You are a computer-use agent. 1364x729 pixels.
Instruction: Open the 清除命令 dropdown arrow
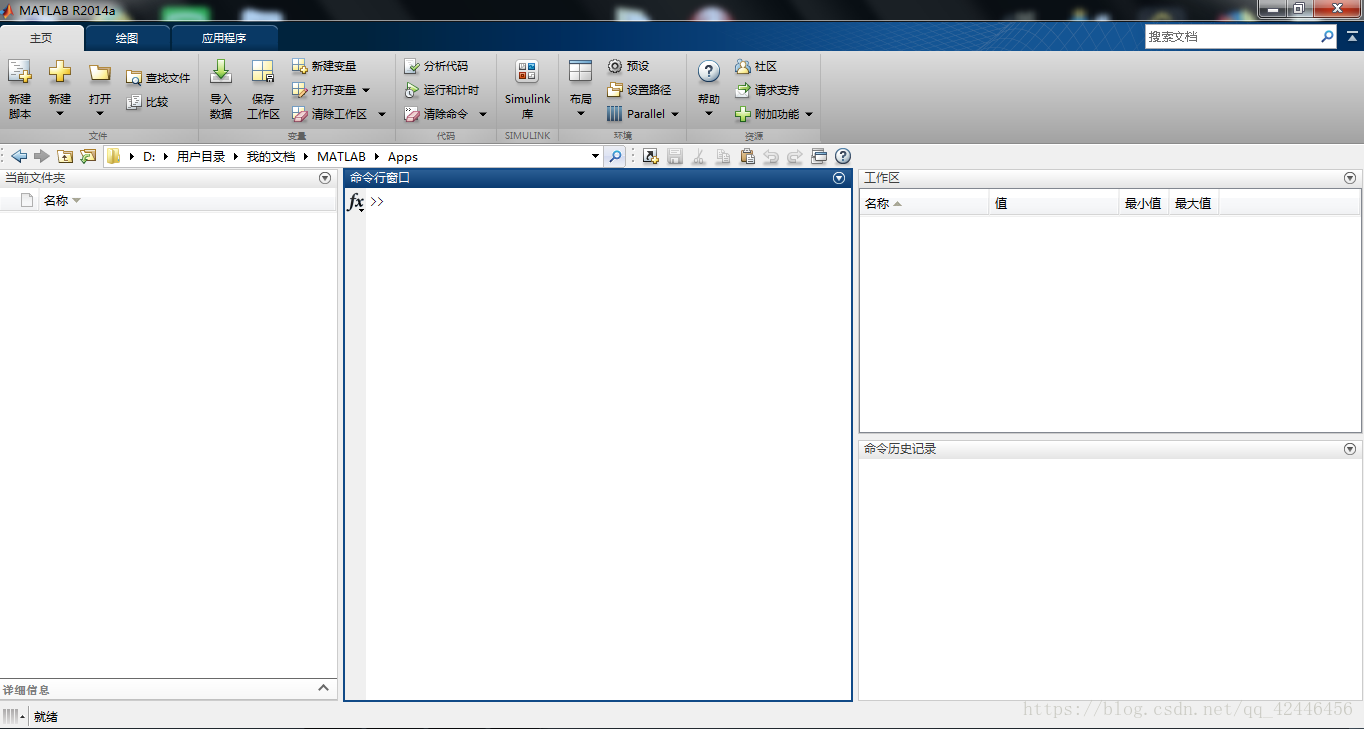coord(482,114)
